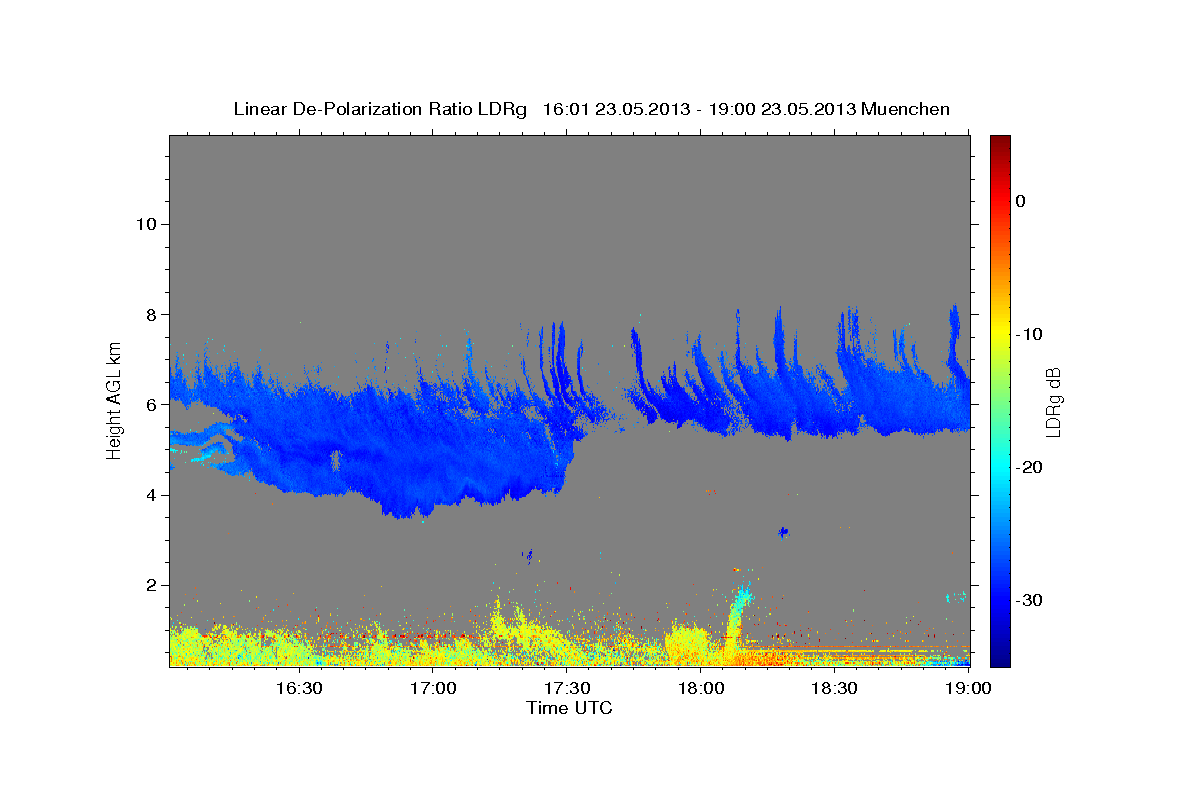This screenshot has width=1200, height=800.
Task: Click the "Muenchen" location text in title
Action: (x=906, y=109)
